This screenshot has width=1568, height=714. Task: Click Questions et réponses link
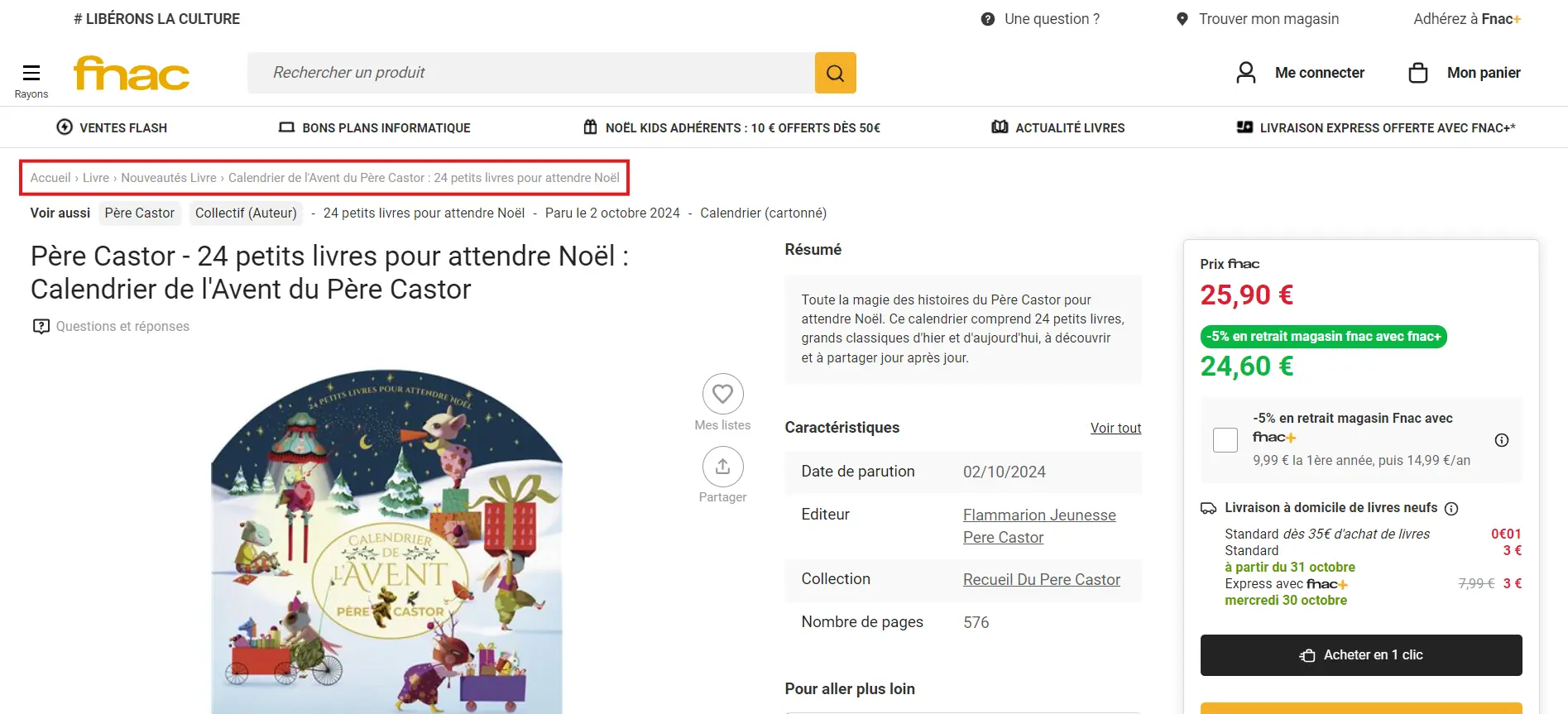click(x=122, y=327)
